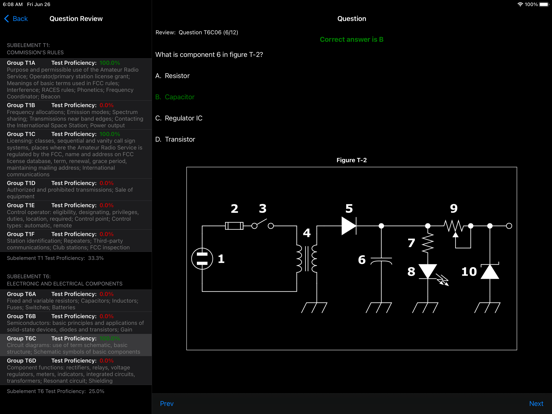Tap 'Subelement T6 Test Proficiency: 25.0%'
Viewport: 552px width, 414px height.
55,391
